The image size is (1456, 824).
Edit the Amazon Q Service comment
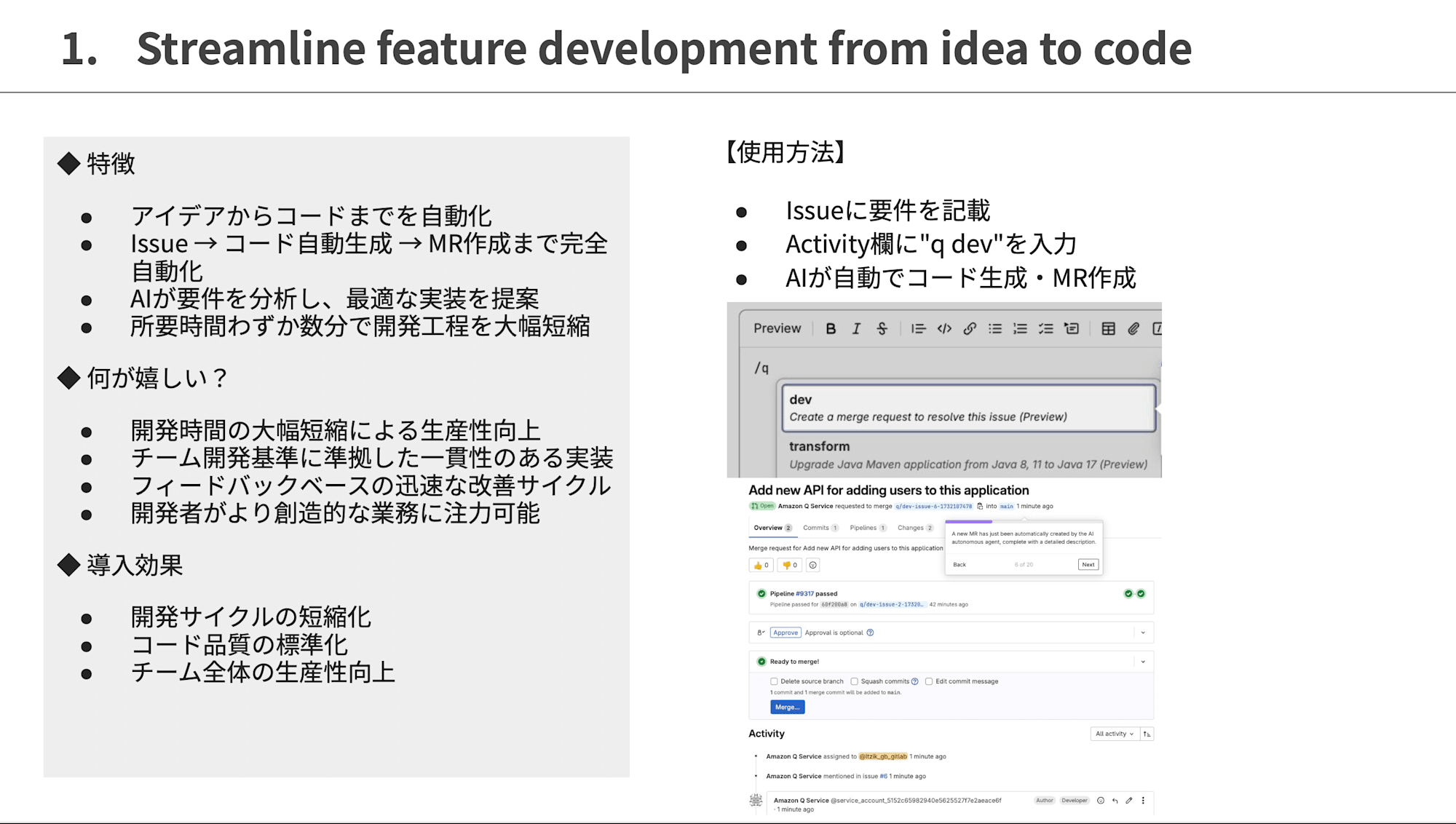[x=1129, y=801]
